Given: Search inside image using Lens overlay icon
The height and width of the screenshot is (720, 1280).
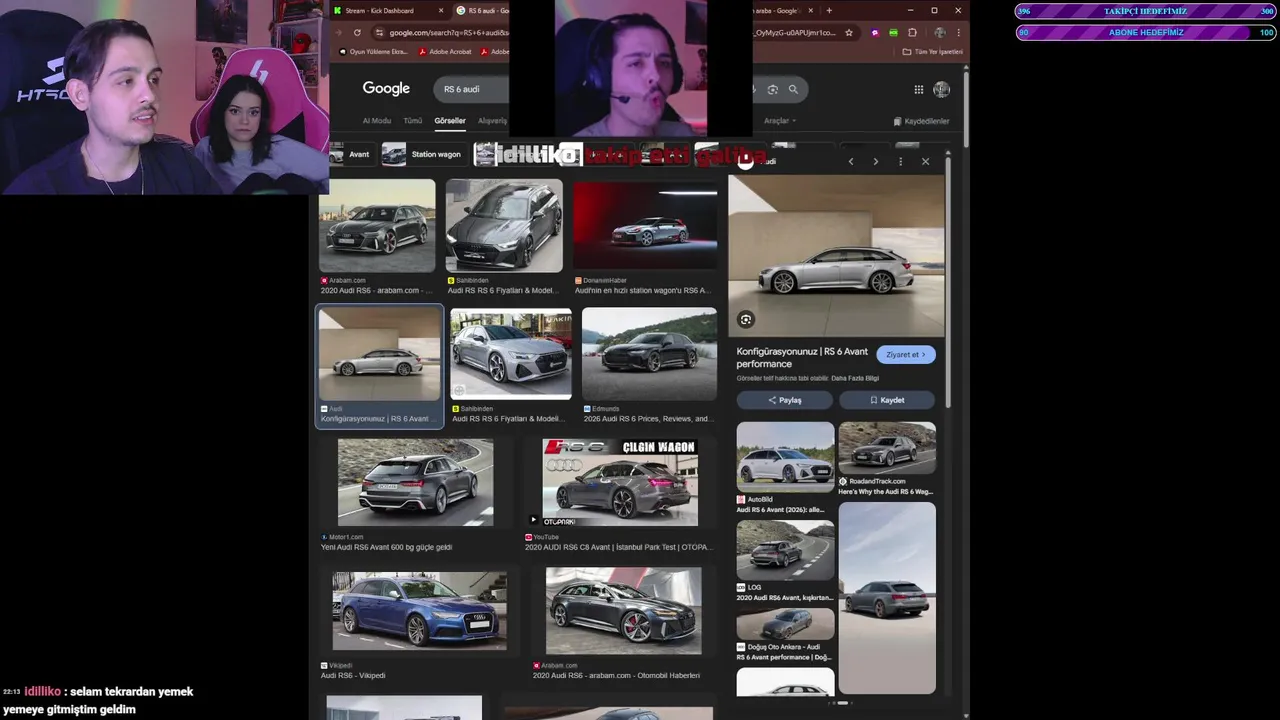Looking at the screenshot, I should (746, 319).
